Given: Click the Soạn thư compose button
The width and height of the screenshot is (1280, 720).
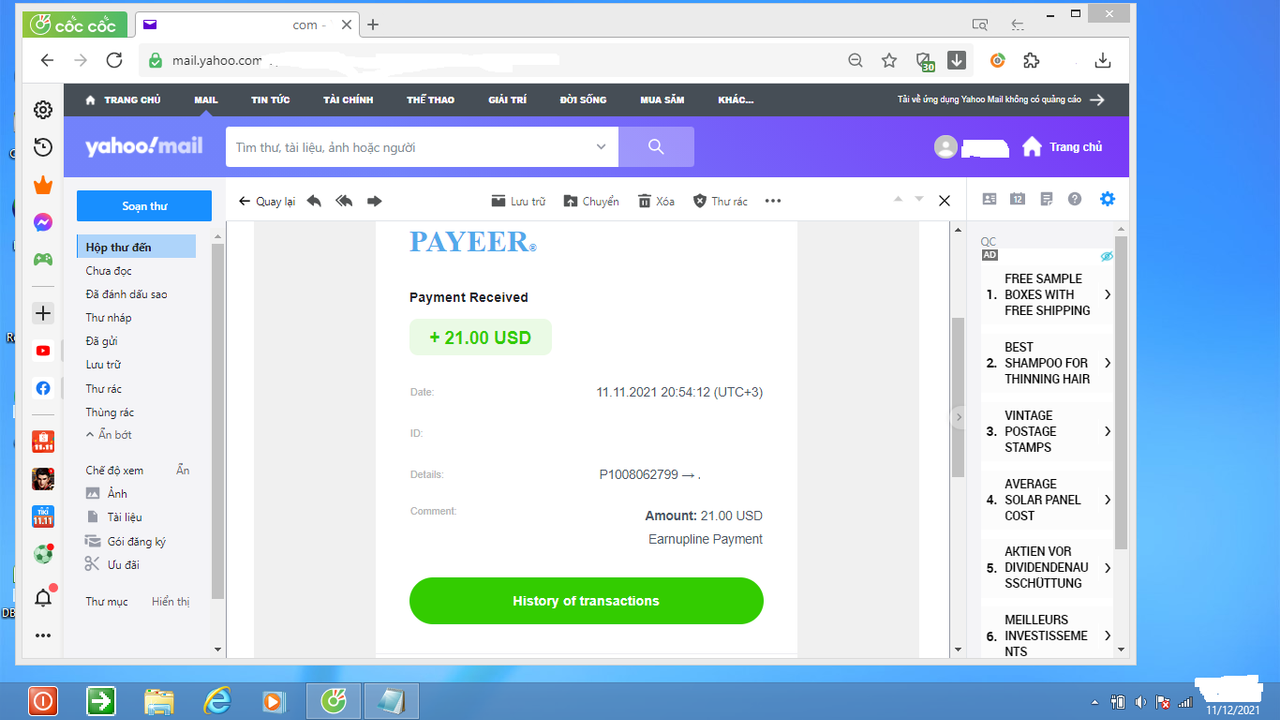Looking at the screenshot, I should click(144, 206).
